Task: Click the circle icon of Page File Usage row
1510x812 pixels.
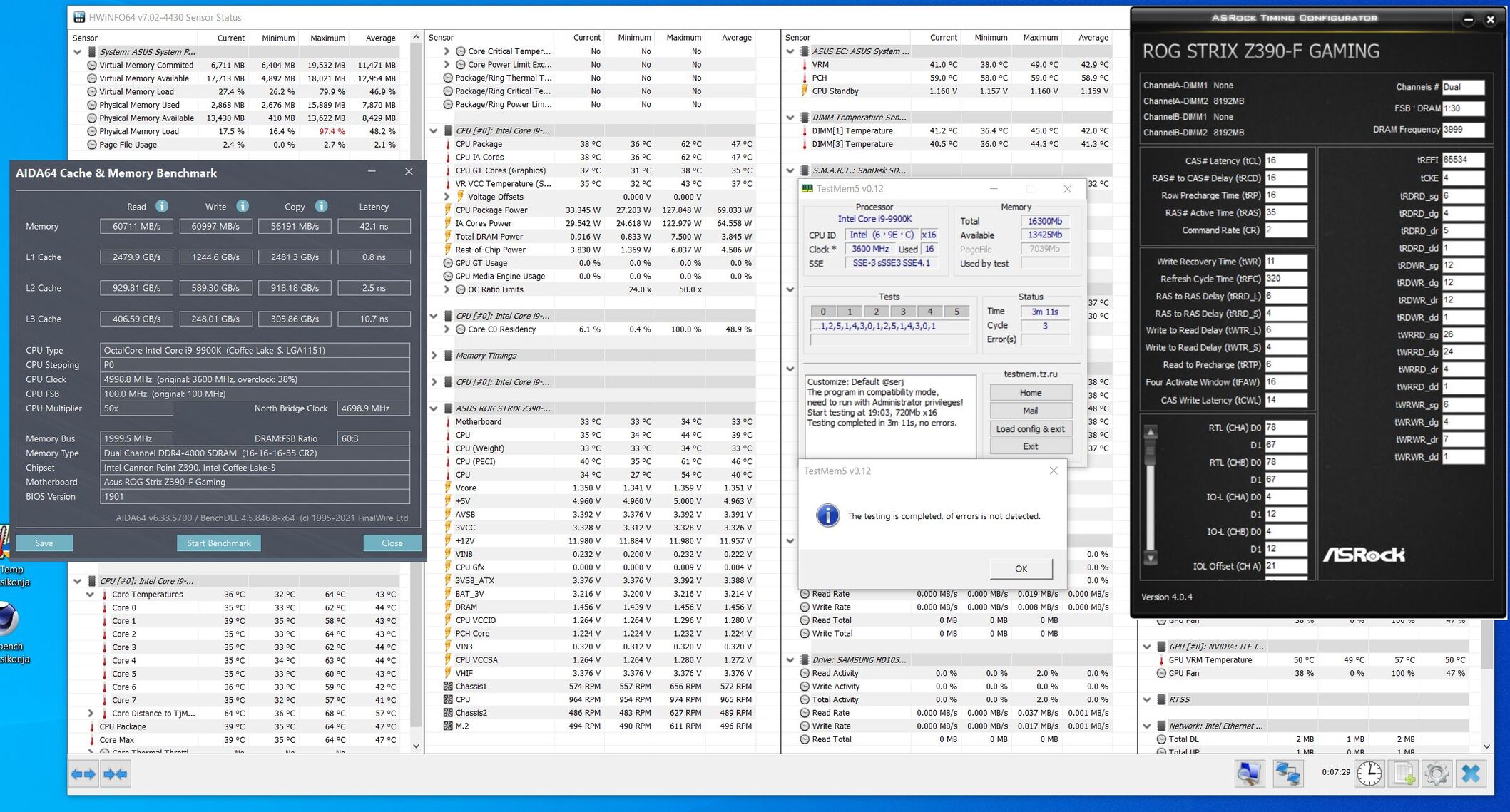Action: click(92, 145)
